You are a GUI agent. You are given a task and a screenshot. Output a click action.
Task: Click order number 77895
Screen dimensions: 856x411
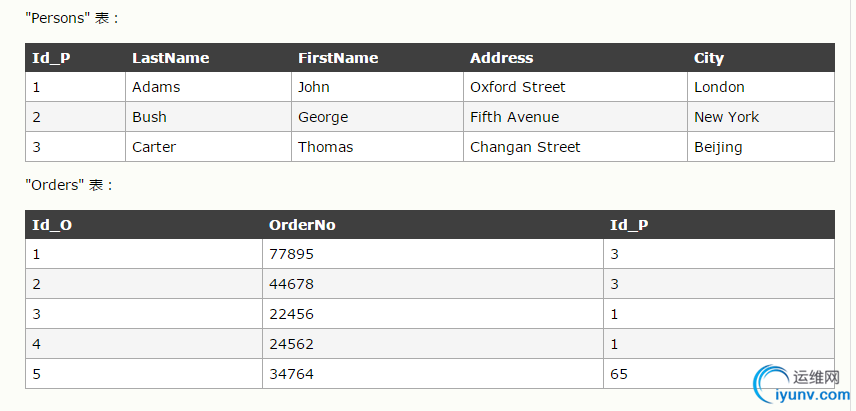coord(291,254)
